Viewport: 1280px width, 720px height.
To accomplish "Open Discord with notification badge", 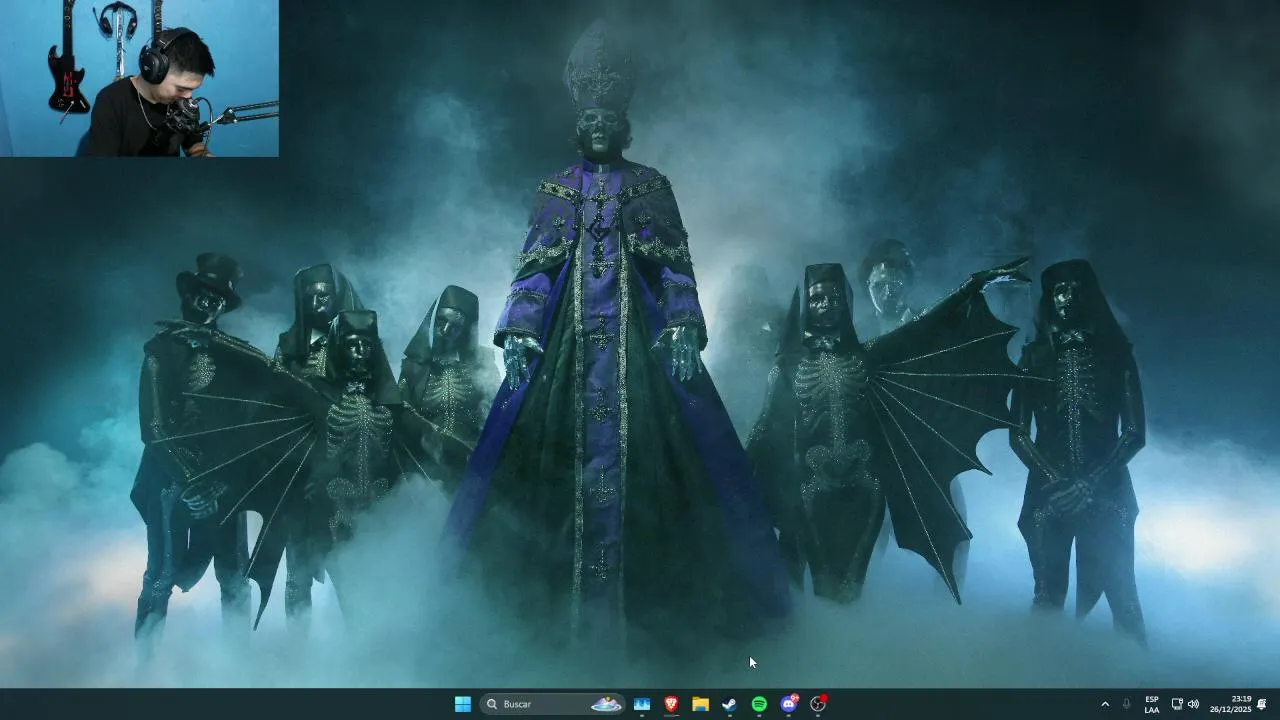I will tap(789, 704).
